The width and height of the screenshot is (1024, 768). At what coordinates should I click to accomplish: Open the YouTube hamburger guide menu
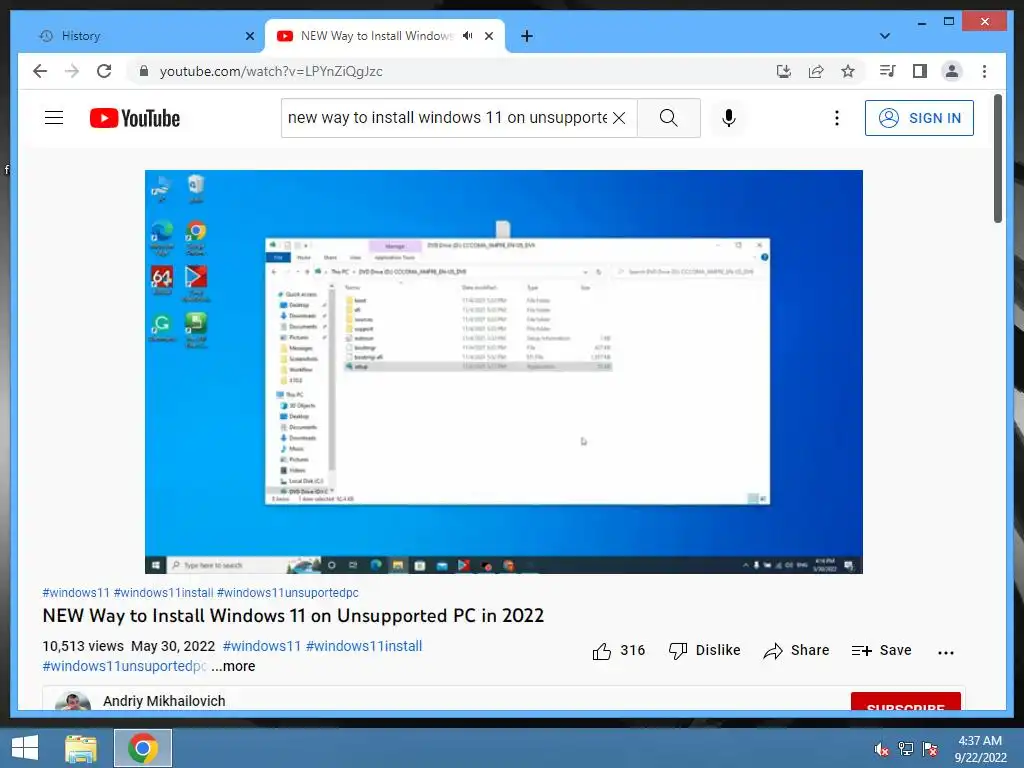coord(54,118)
